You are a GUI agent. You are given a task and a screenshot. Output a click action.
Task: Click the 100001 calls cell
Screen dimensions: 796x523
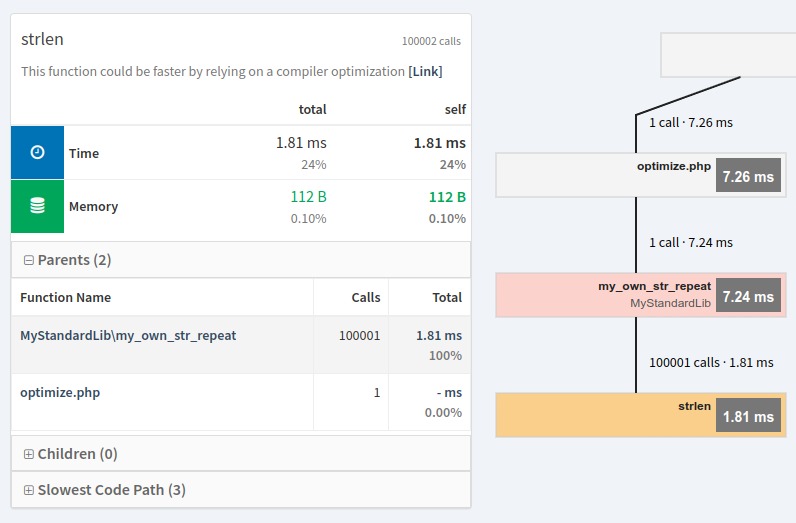coord(359,336)
